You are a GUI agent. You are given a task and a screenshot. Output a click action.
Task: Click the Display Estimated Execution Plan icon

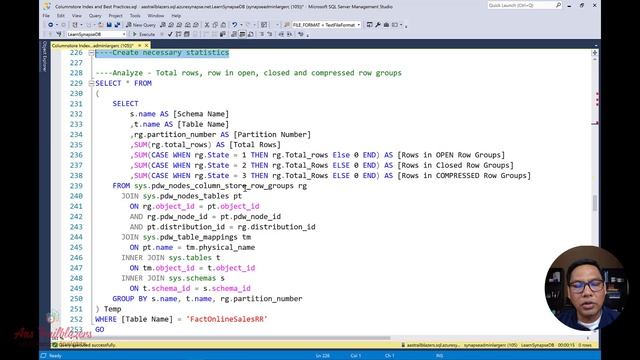pyautogui.click(x=178, y=34)
